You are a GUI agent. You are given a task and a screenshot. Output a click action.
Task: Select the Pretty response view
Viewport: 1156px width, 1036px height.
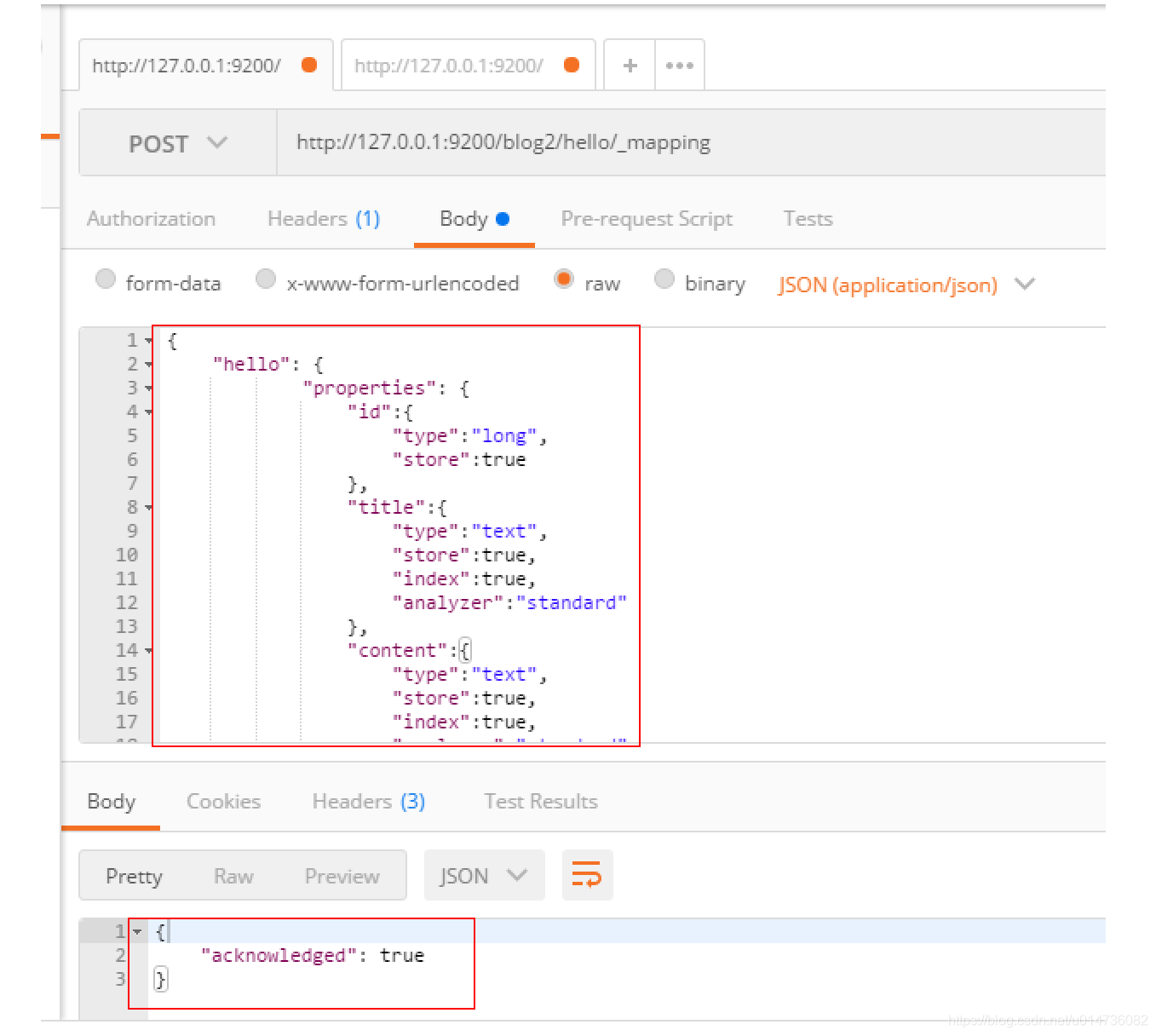click(134, 876)
